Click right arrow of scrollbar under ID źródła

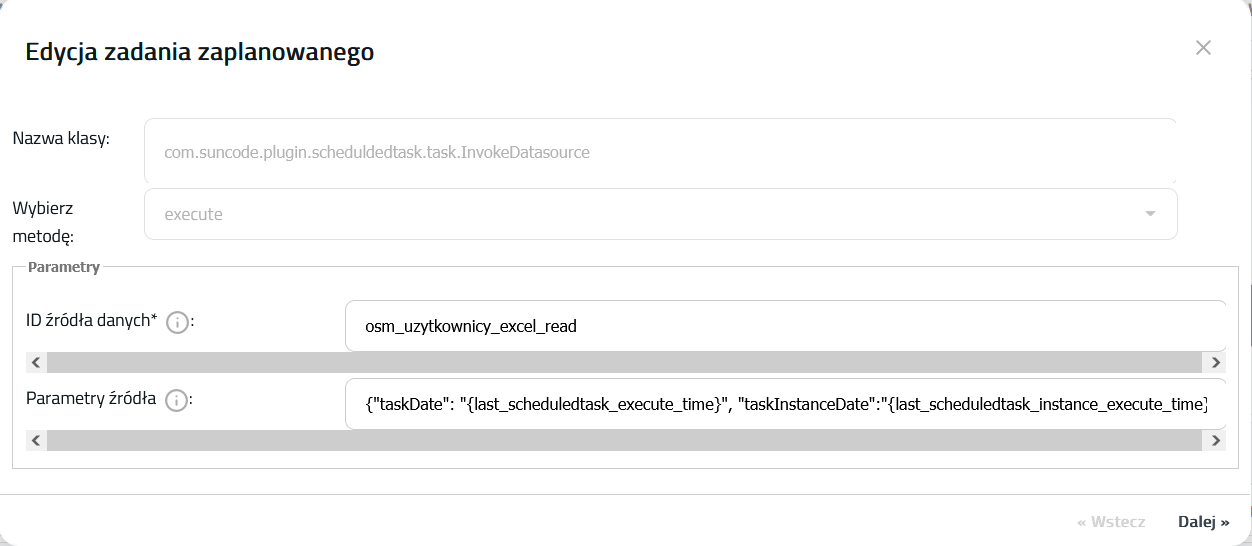tap(1216, 362)
